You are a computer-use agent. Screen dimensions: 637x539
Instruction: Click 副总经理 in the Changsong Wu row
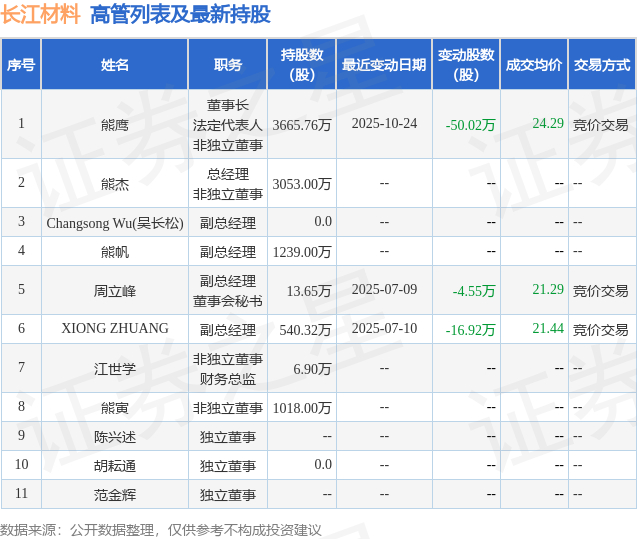coord(228,223)
